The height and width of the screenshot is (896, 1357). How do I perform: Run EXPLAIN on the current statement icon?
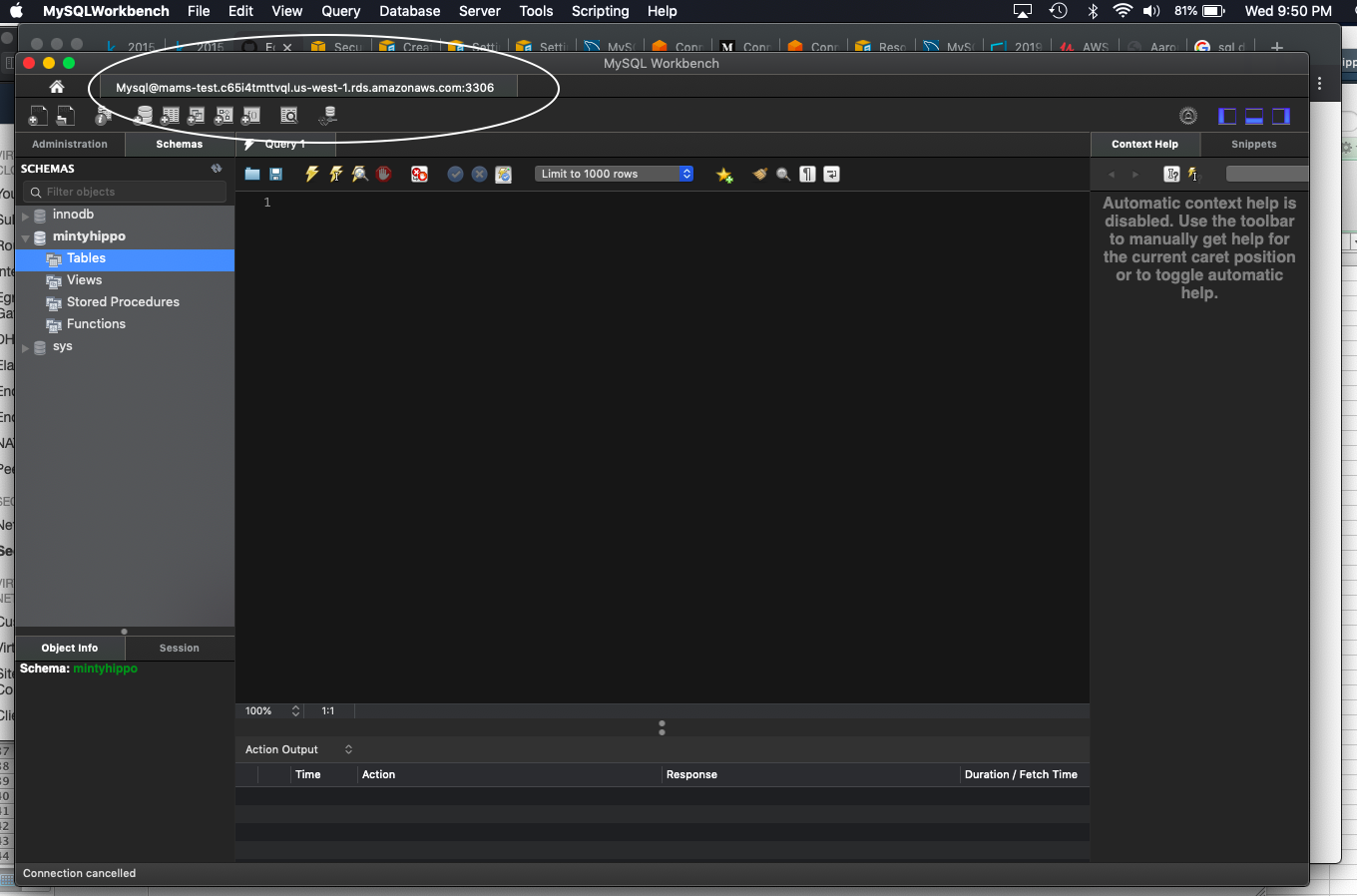360,174
